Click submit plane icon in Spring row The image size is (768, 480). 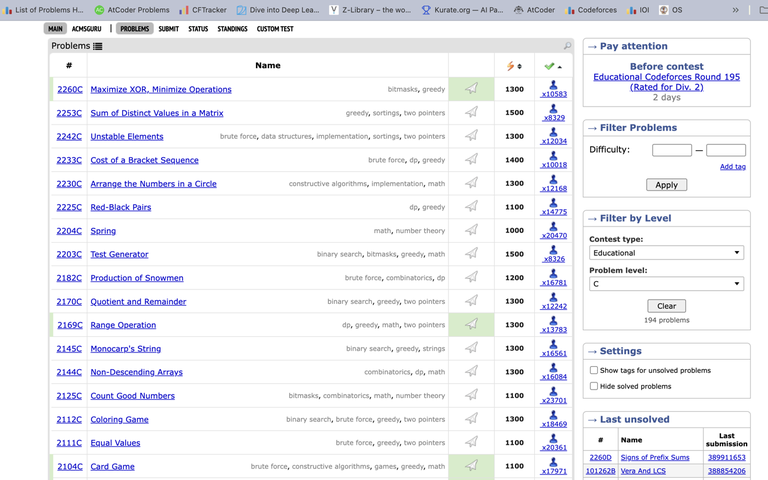(x=471, y=230)
